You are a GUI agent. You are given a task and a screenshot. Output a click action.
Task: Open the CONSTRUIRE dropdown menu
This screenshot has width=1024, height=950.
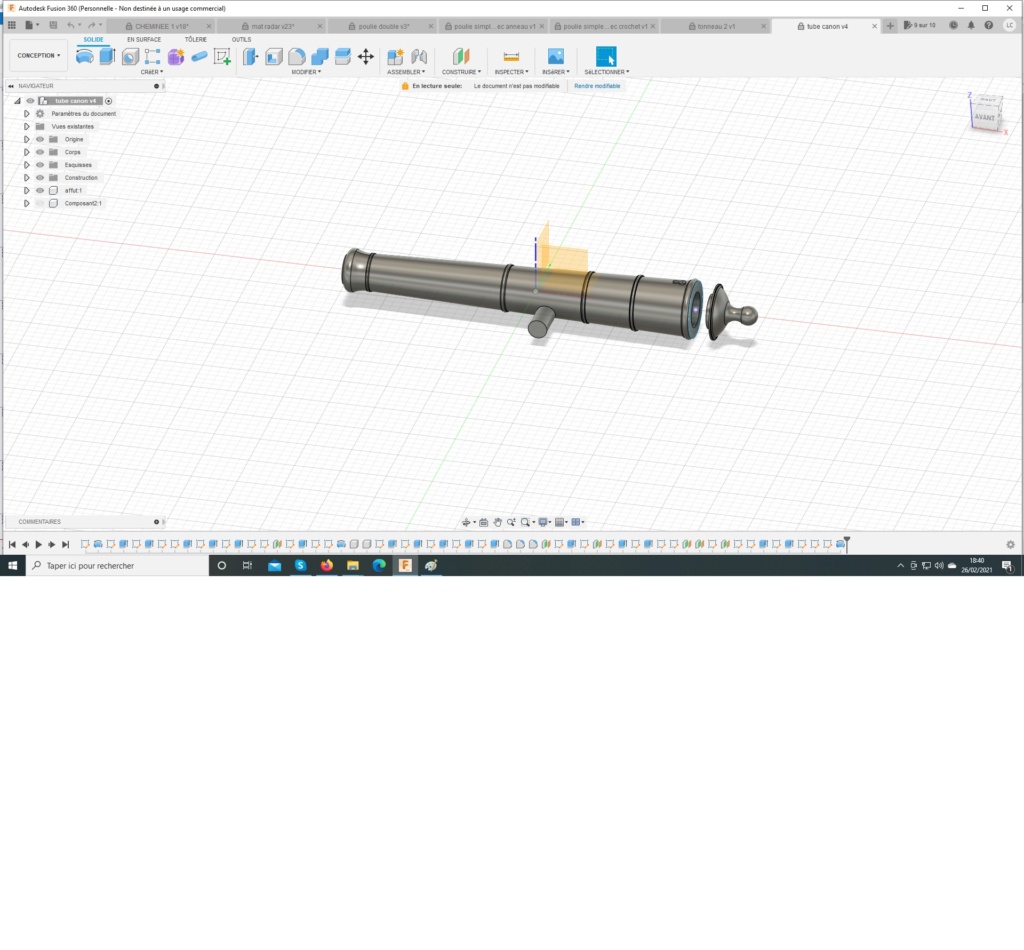[461, 72]
